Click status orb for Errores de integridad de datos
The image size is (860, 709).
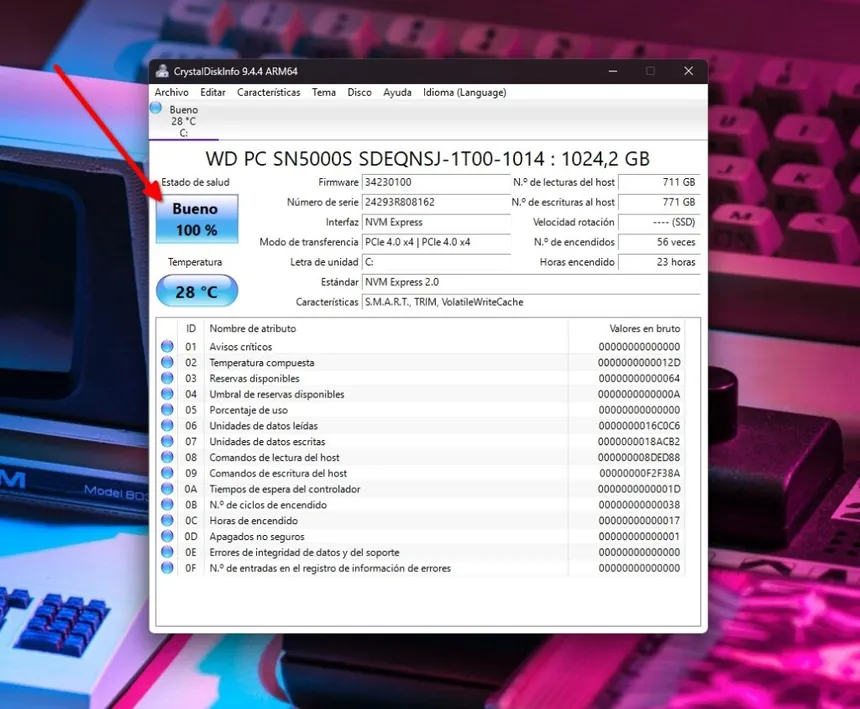(x=167, y=552)
